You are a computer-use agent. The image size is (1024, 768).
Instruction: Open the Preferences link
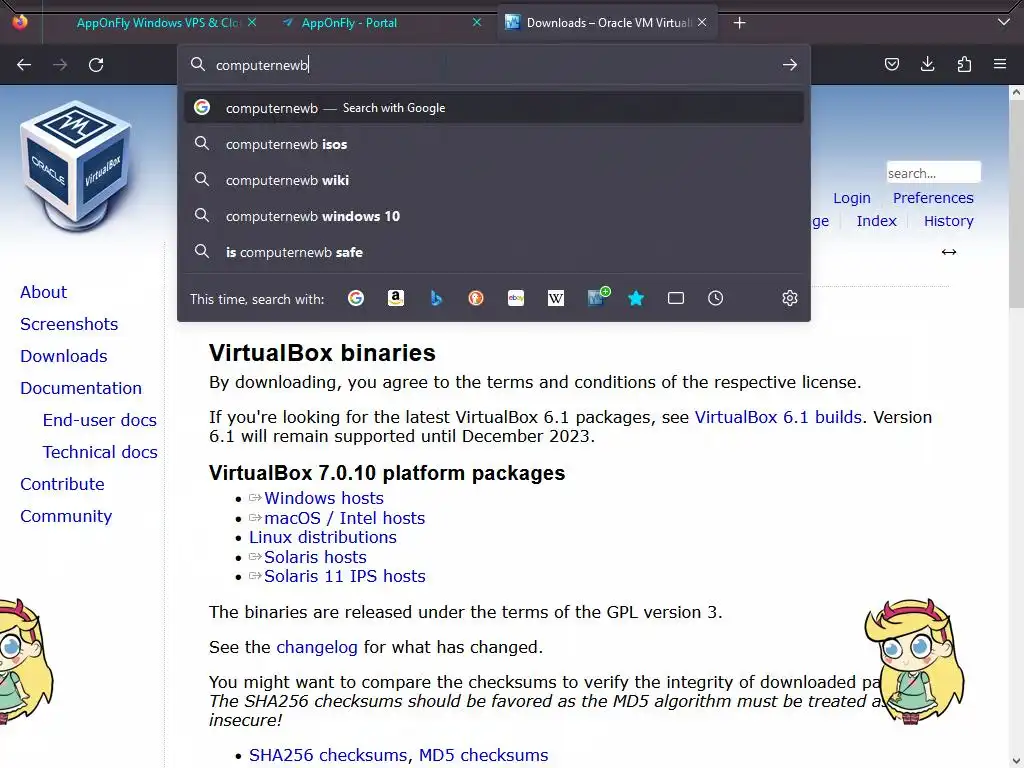coord(933,198)
